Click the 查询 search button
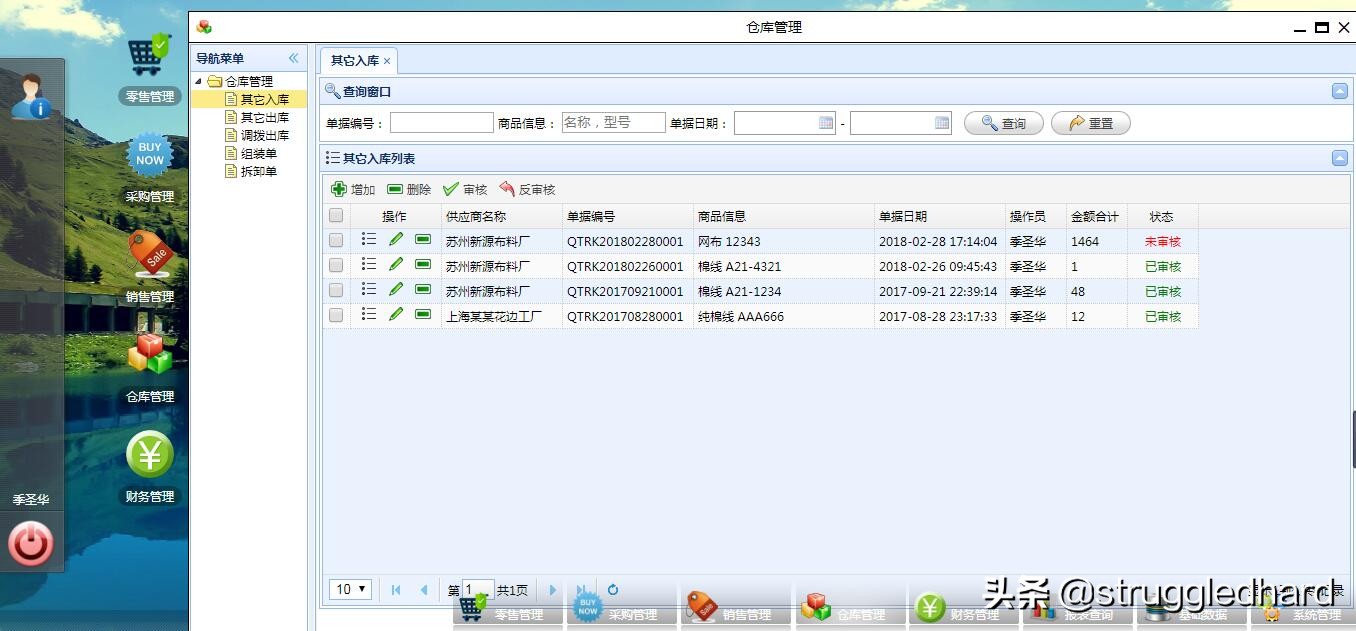 [1003, 122]
